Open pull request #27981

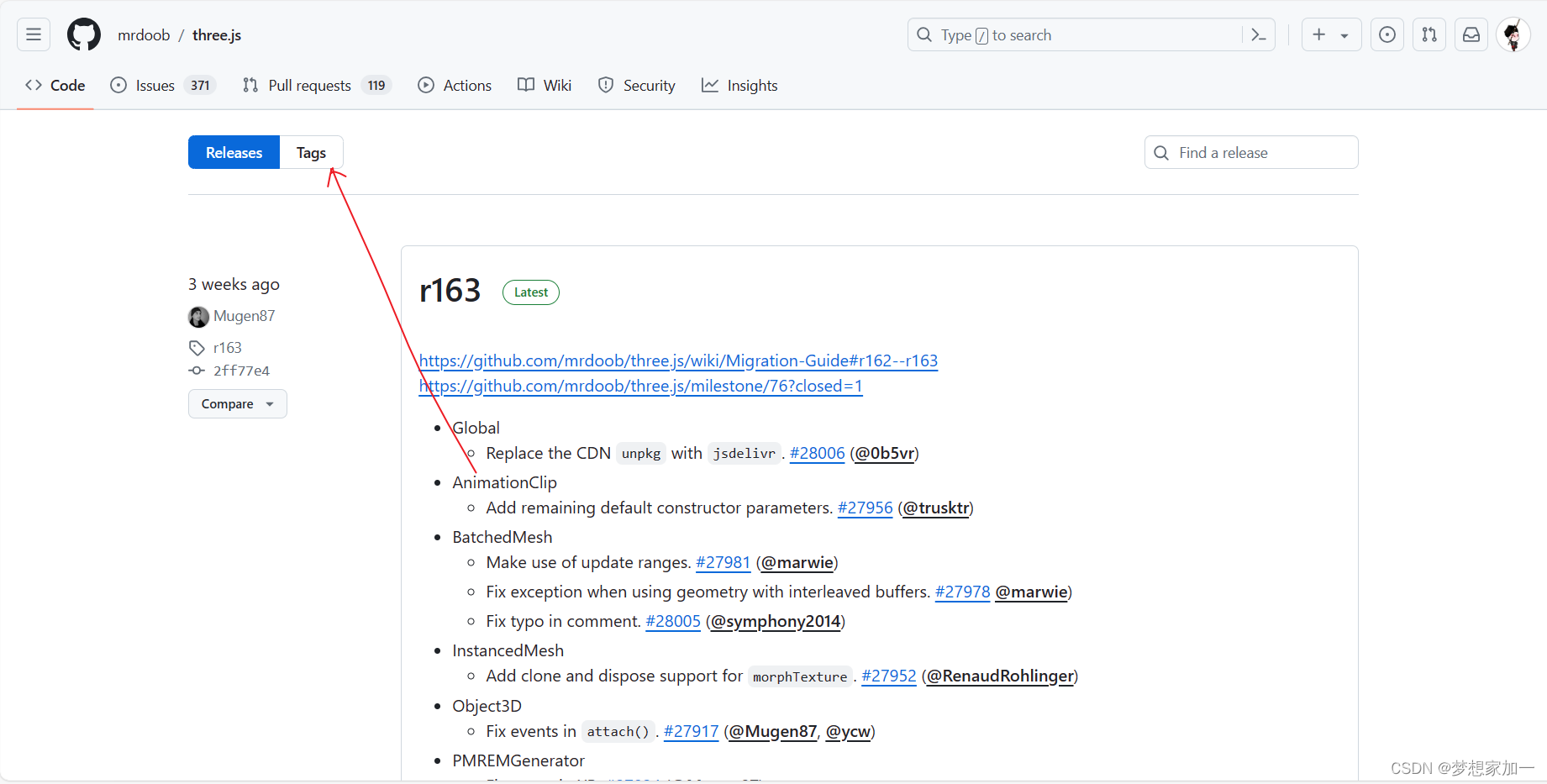coord(723,562)
